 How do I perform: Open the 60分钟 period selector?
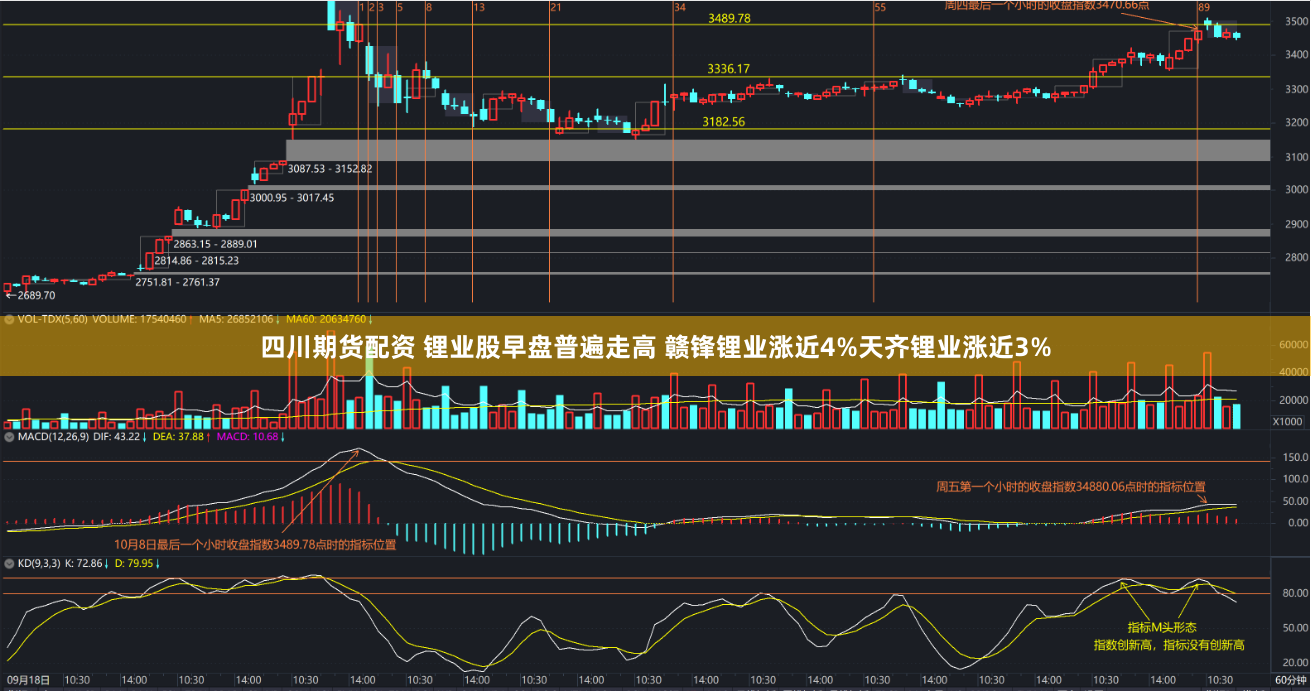click(x=1291, y=680)
